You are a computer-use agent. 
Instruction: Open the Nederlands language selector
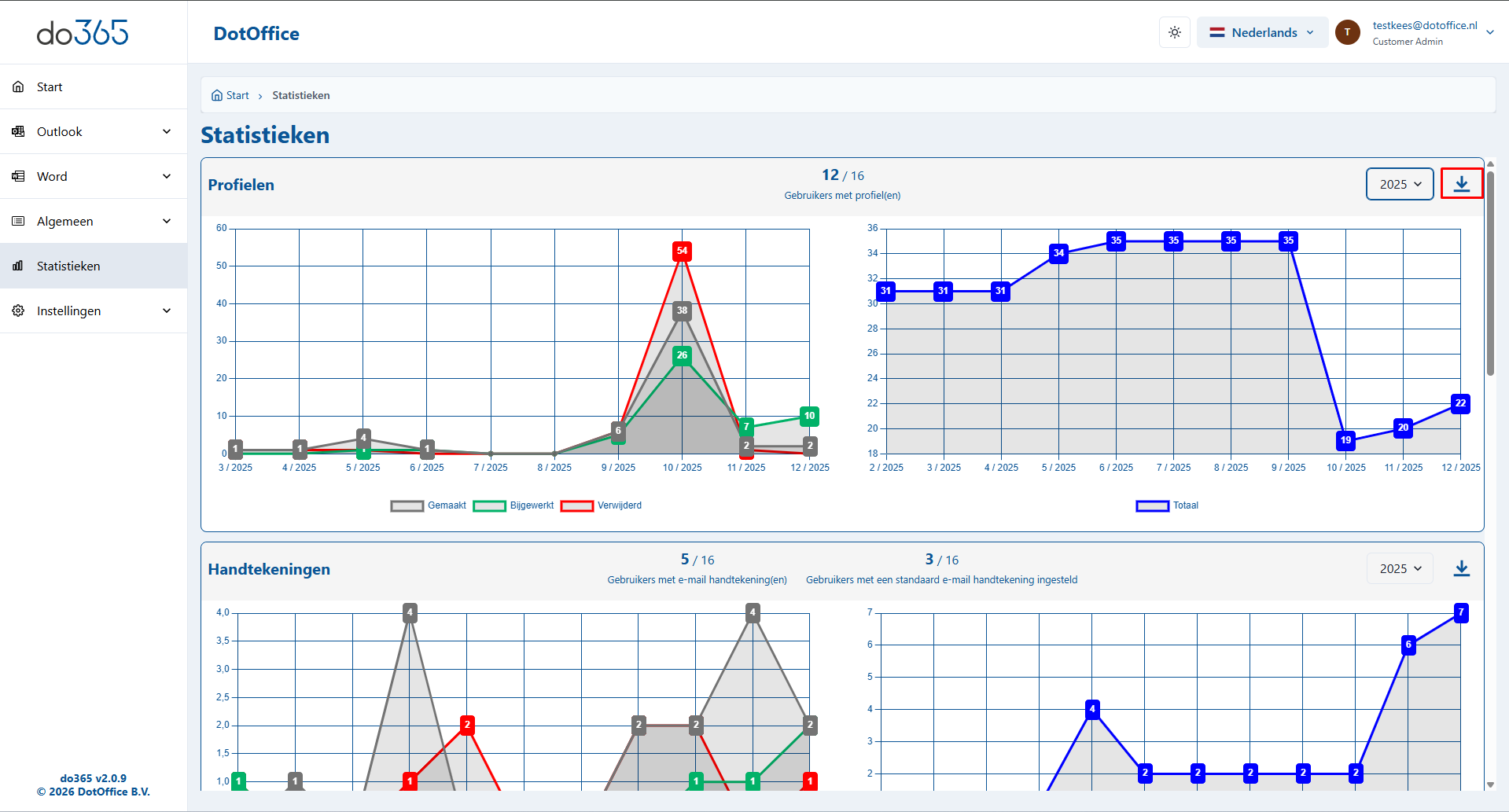click(1262, 32)
